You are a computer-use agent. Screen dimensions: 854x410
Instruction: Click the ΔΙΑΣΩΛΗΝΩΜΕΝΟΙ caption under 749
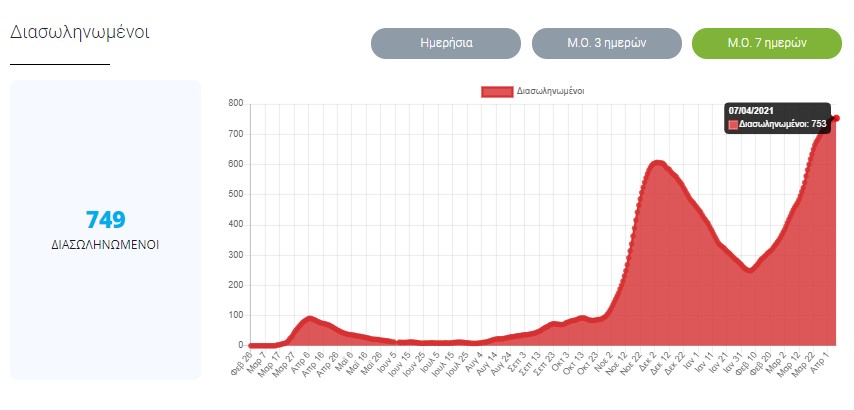pyautogui.click(x=105, y=244)
